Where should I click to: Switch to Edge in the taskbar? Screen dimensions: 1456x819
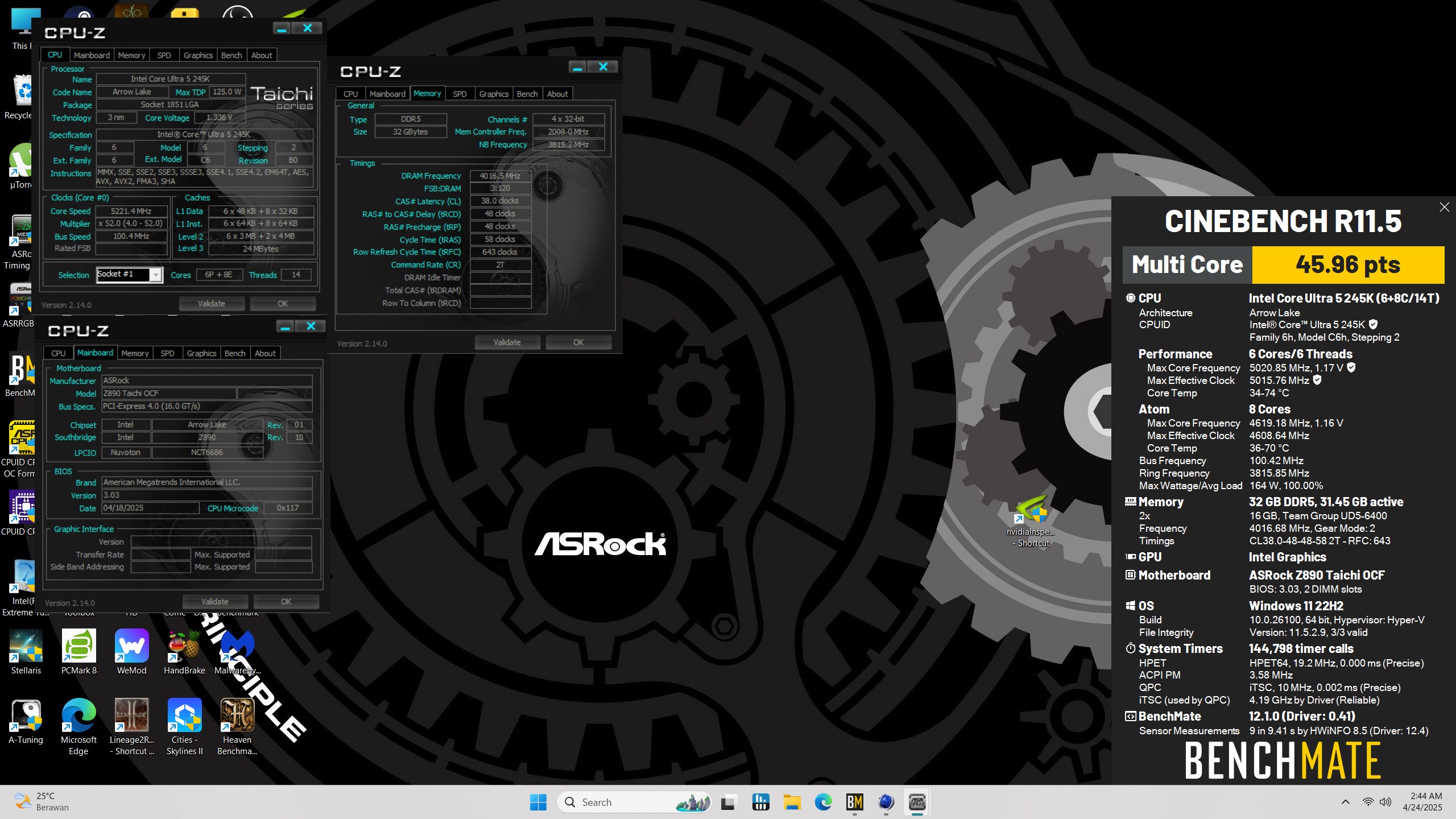tap(824, 803)
